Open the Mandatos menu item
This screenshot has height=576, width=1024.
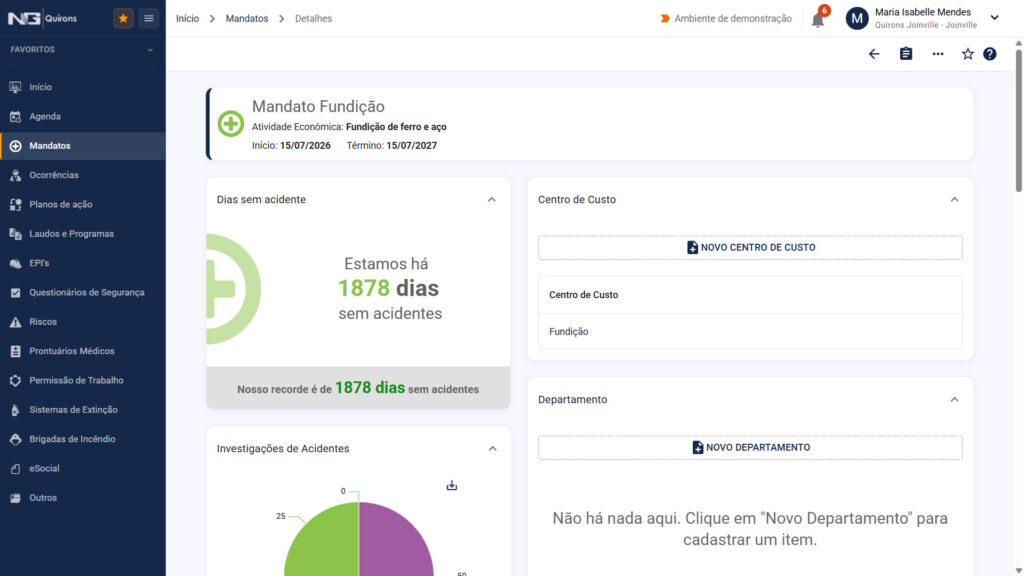[x=83, y=146]
